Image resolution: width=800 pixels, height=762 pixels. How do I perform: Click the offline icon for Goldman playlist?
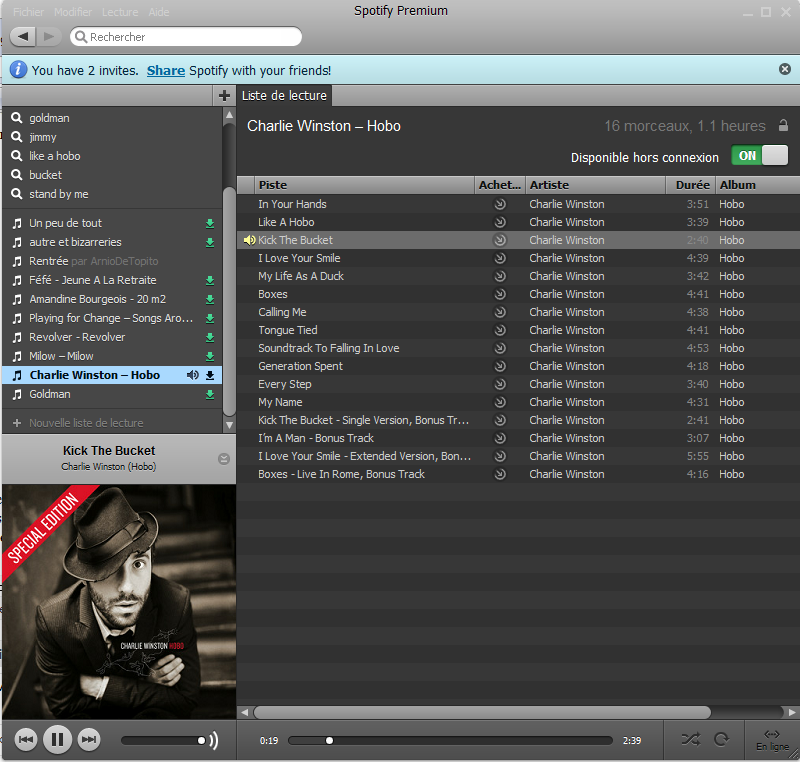point(210,394)
